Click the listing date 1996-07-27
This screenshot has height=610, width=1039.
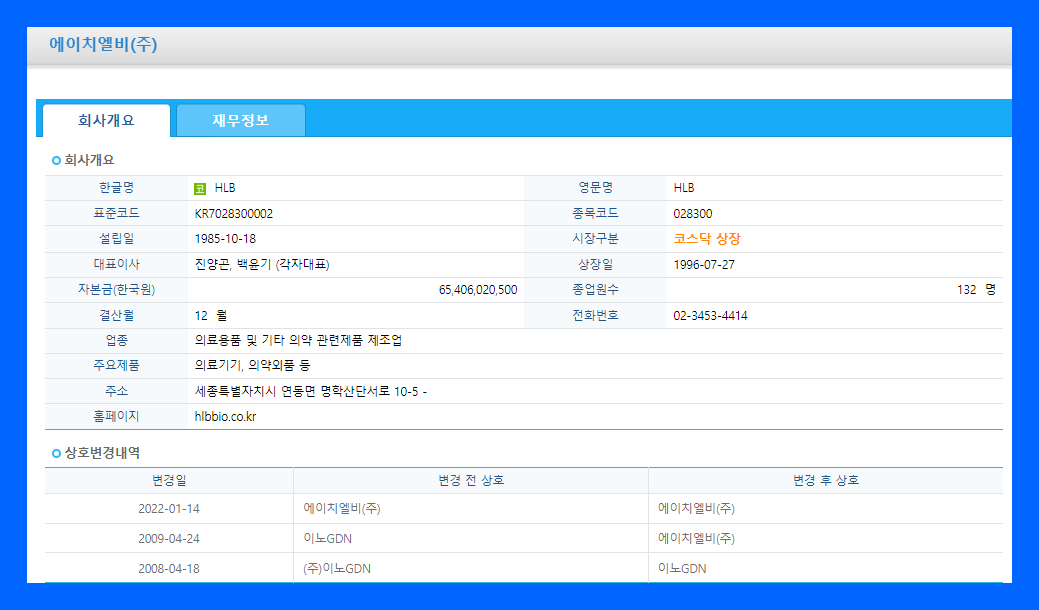704,265
